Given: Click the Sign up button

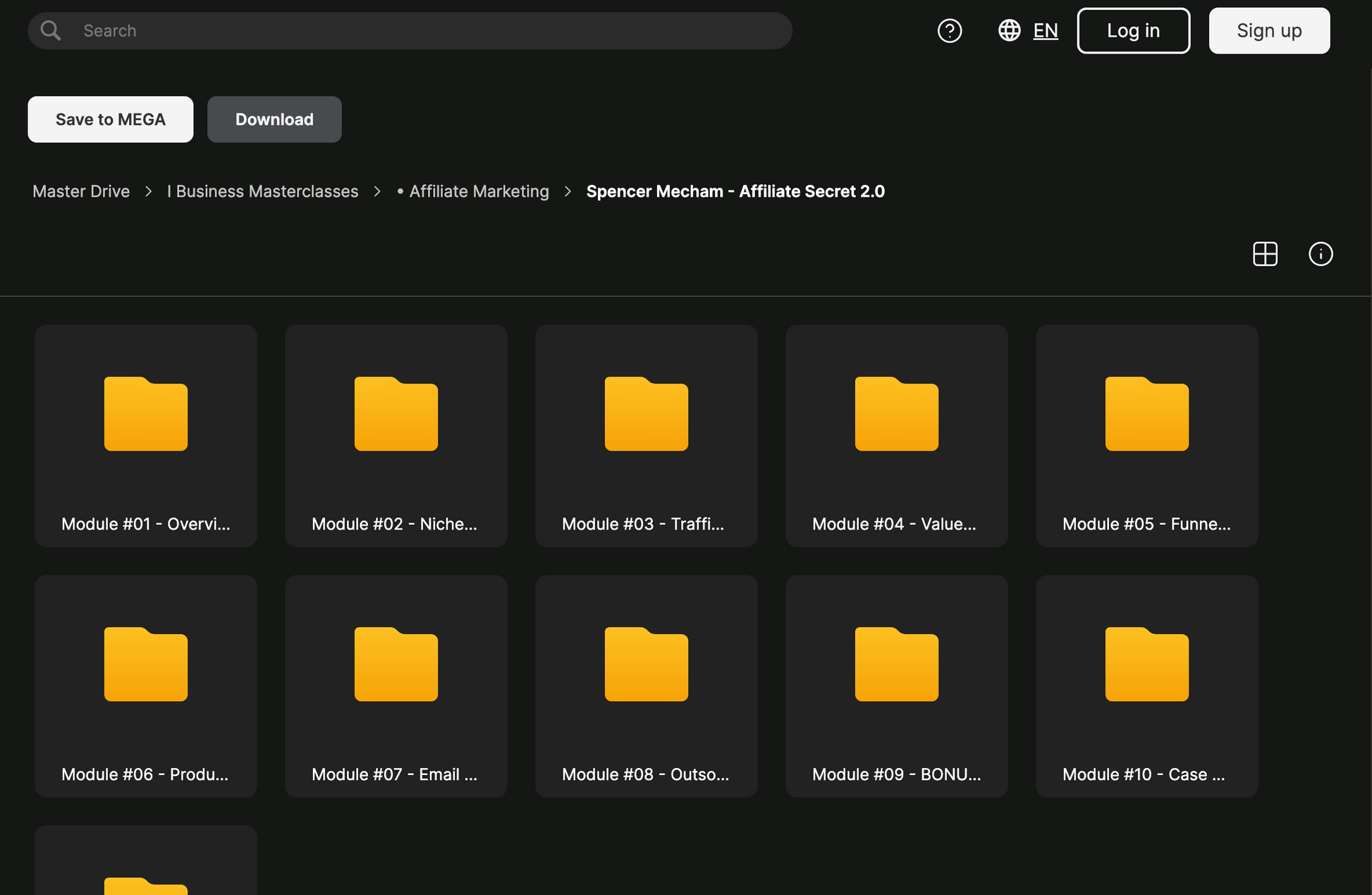Looking at the screenshot, I should [x=1269, y=30].
